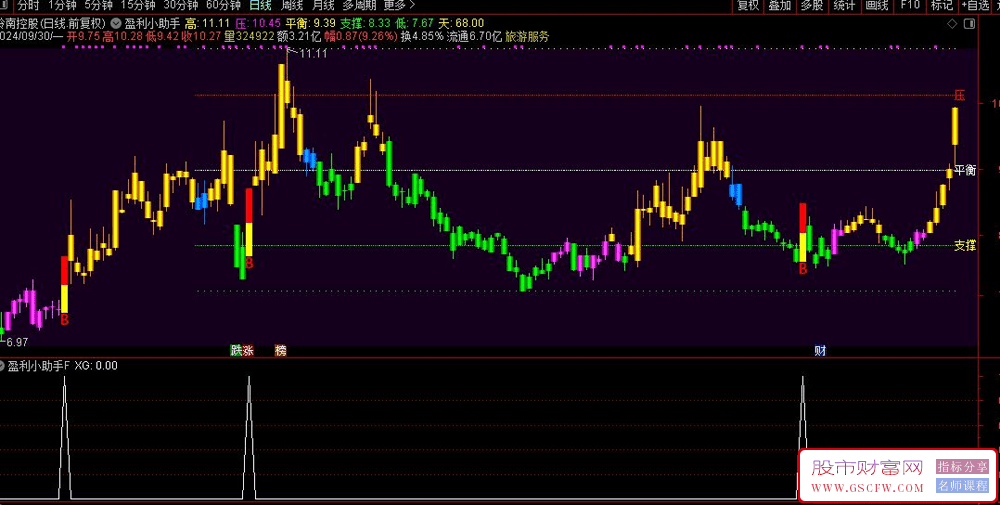Open the 指标分享 link in the banner
The height and width of the screenshot is (505, 1000).
(x=962, y=467)
